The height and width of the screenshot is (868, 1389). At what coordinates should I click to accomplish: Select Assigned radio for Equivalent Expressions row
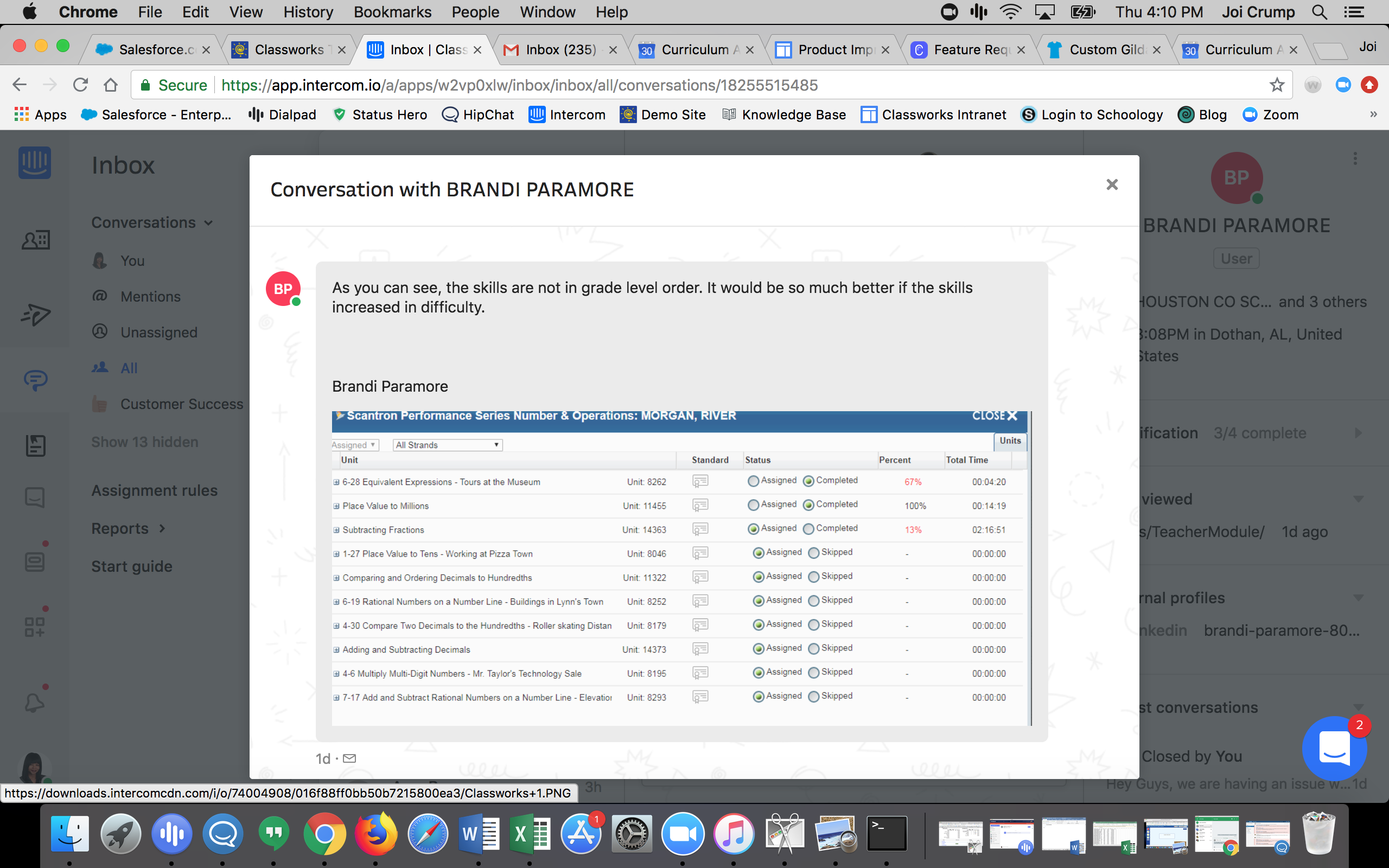753,481
